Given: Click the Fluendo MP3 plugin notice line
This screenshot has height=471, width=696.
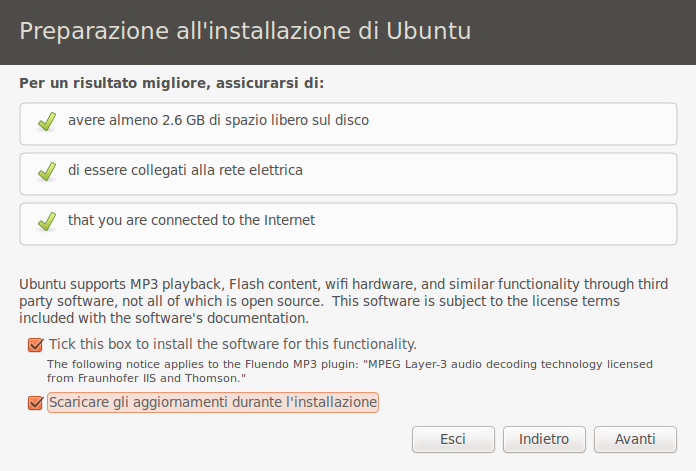Looking at the screenshot, I should [x=350, y=364].
